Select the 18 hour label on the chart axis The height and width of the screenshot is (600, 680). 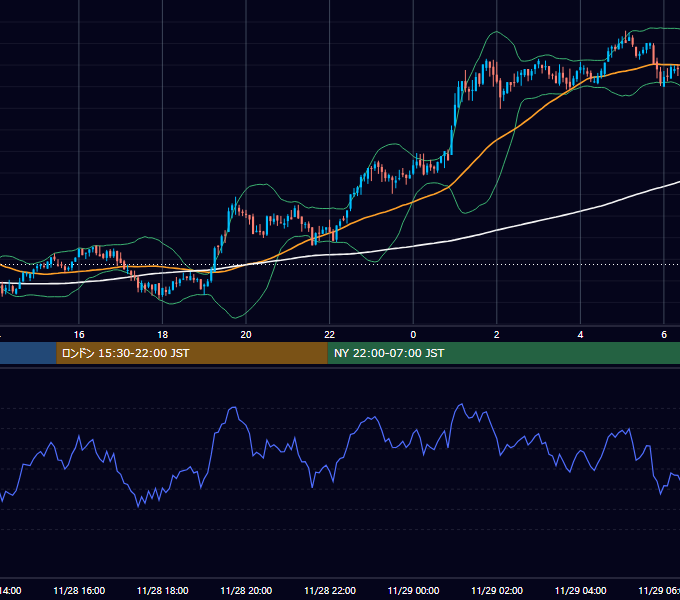[x=163, y=335]
